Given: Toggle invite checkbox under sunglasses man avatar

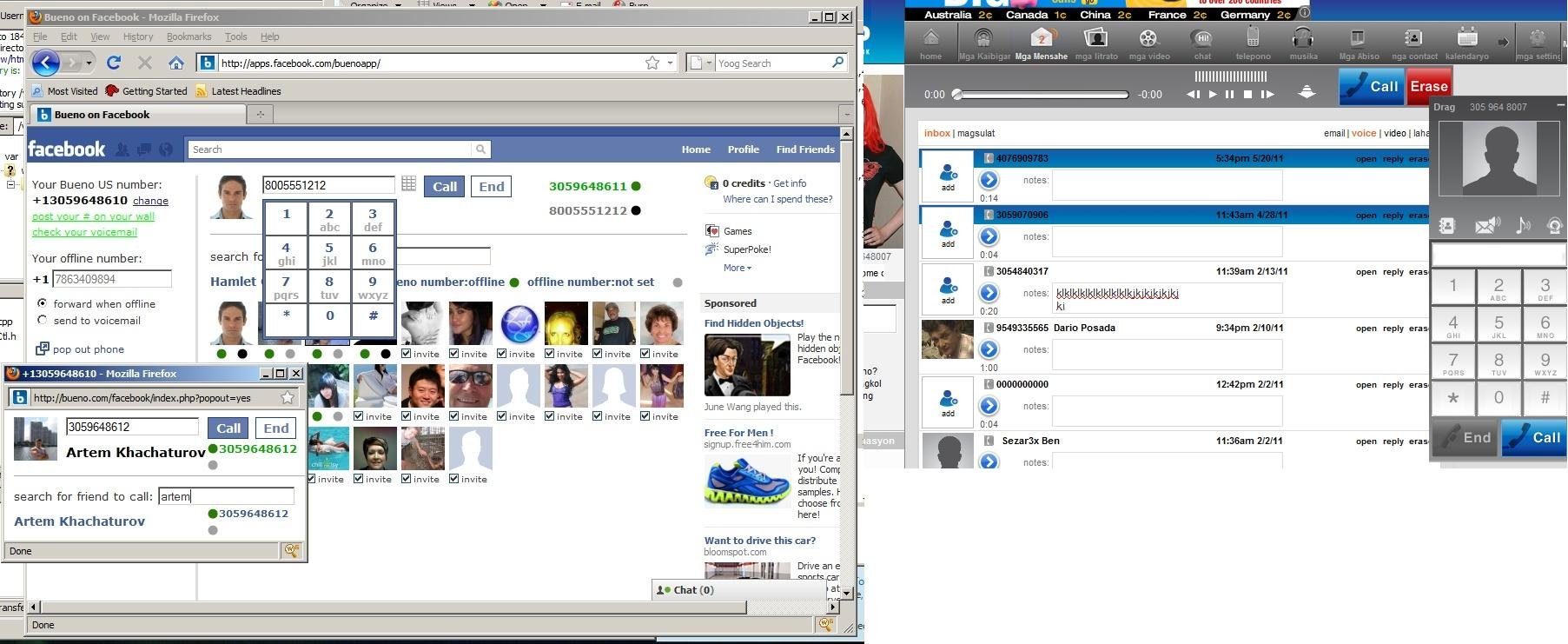Looking at the screenshot, I should [453, 416].
